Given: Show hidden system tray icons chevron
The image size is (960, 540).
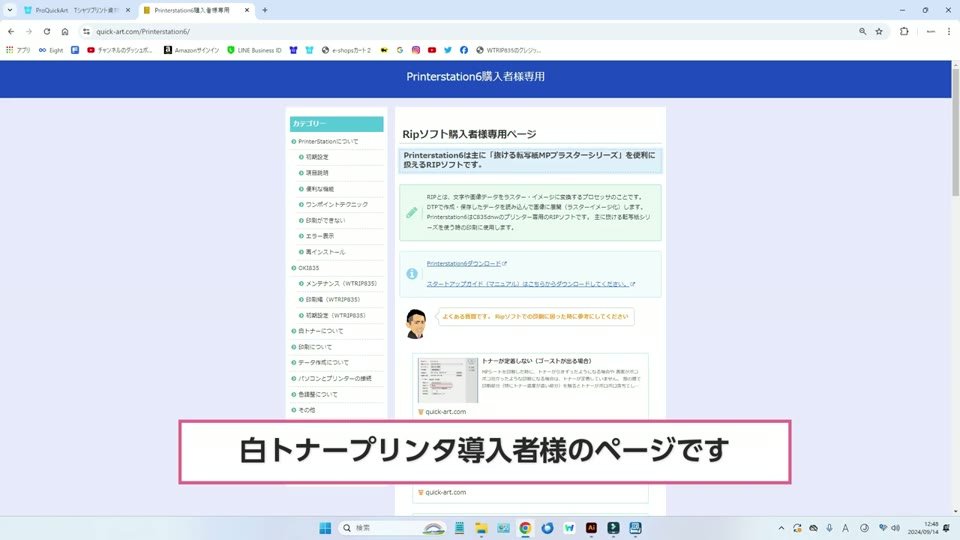Looking at the screenshot, I should click(781, 528).
